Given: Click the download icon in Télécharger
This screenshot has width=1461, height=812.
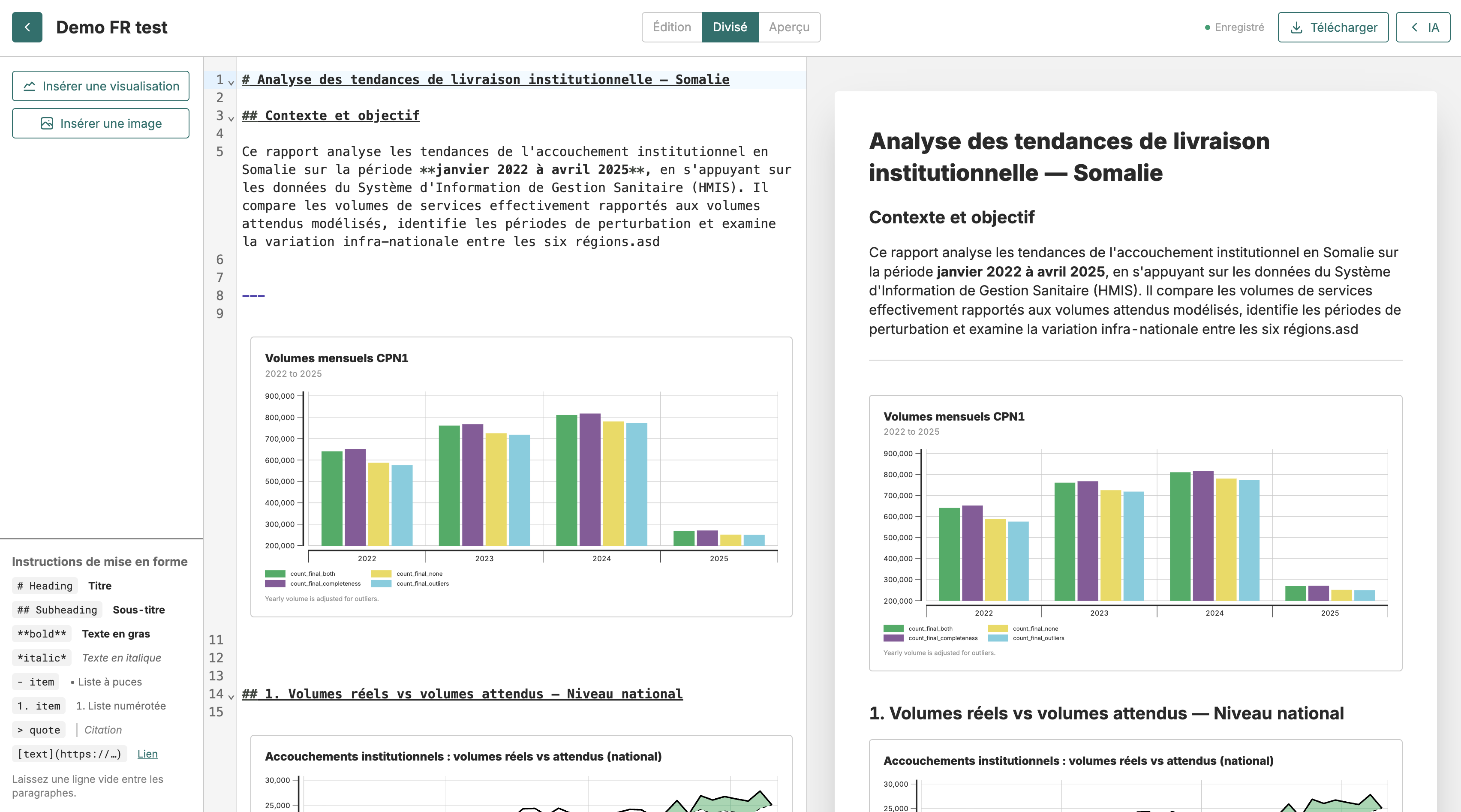Looking at the screenshot, I should pyautogui.click(x=1296, y=27).
